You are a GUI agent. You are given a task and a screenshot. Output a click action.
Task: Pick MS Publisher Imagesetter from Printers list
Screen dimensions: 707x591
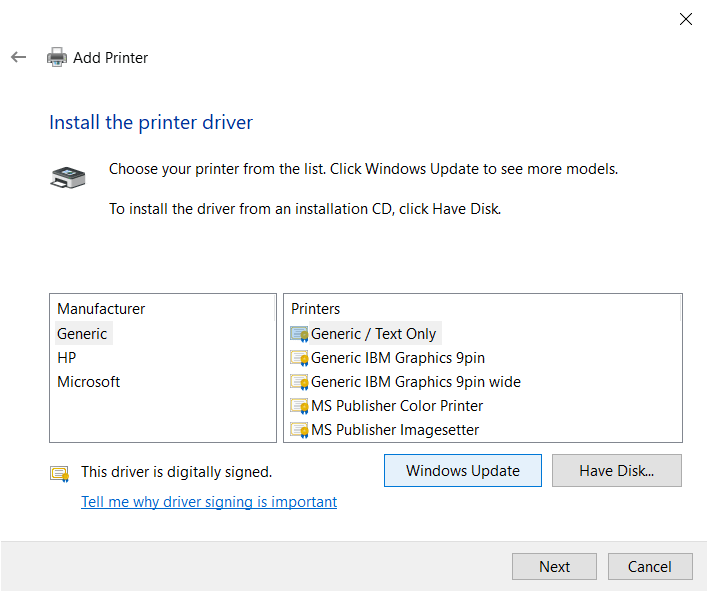[394, 430]
